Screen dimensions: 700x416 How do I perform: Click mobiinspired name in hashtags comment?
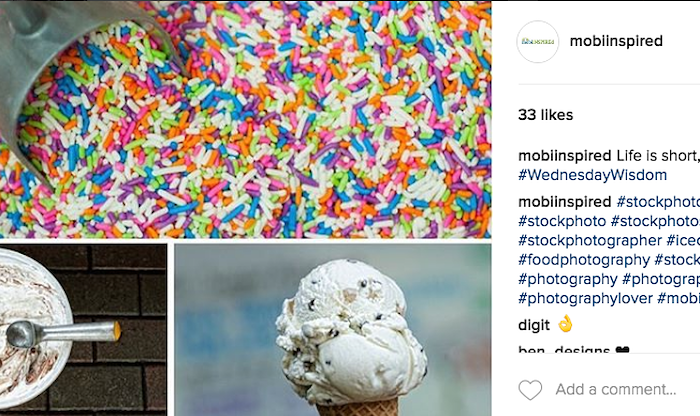565,202
